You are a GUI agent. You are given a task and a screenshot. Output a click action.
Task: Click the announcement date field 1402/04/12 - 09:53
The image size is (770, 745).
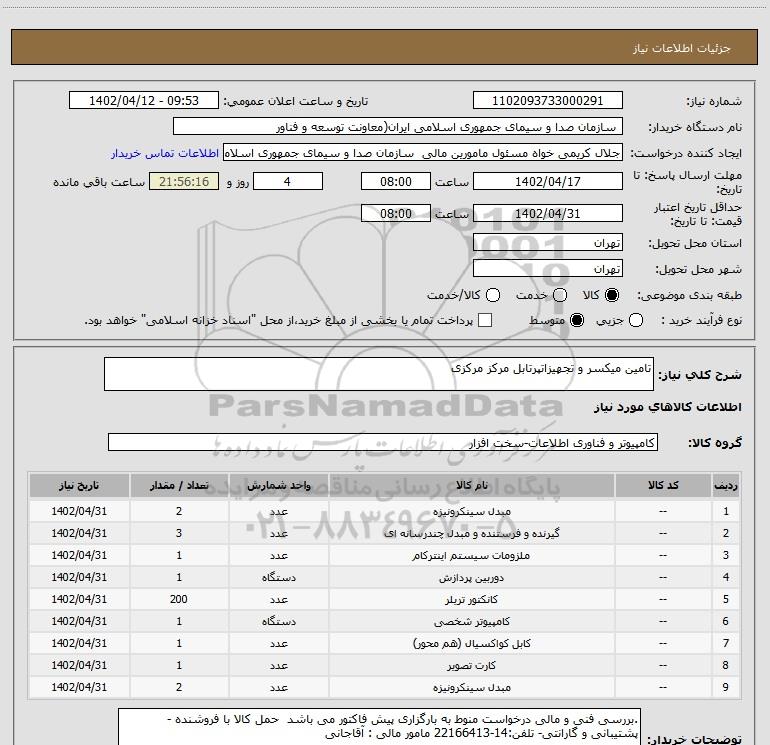pyautogui.click(x=144, y=101)
